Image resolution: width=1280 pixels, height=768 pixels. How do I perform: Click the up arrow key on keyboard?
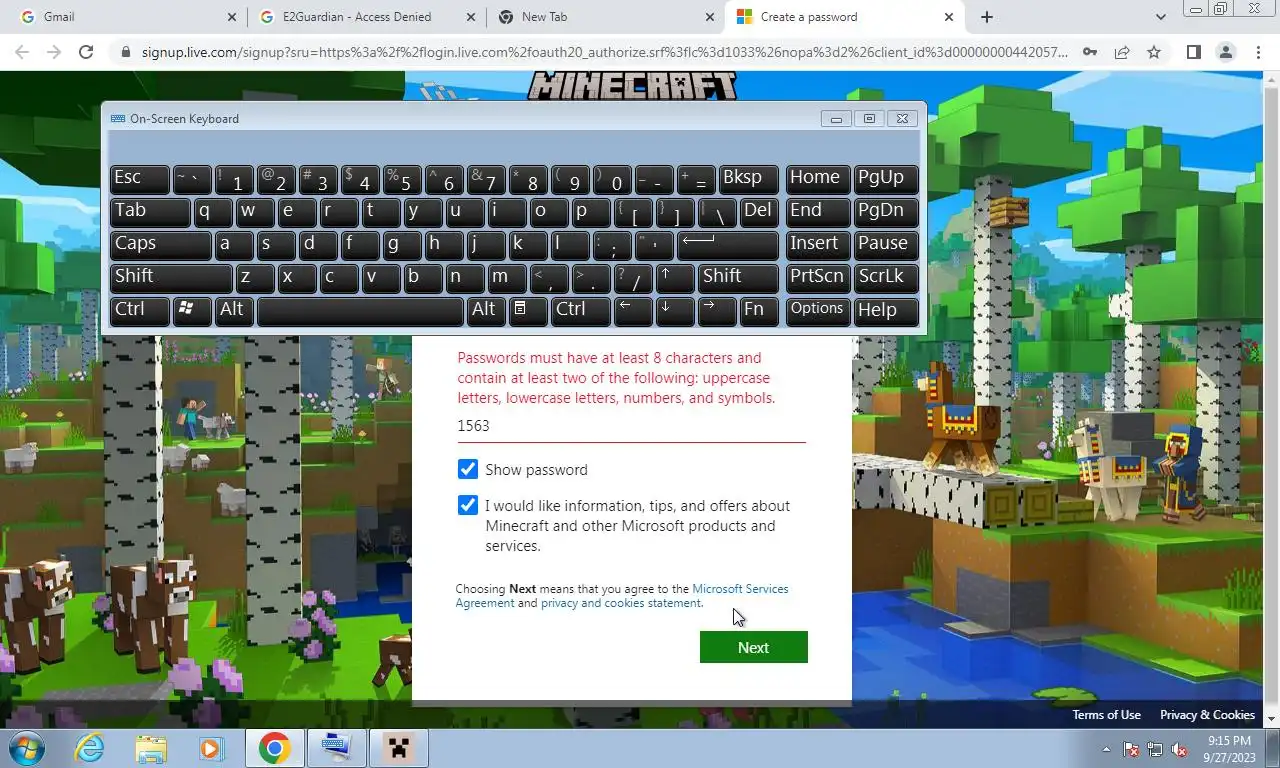pyautogui.click(x=675, y=277)
